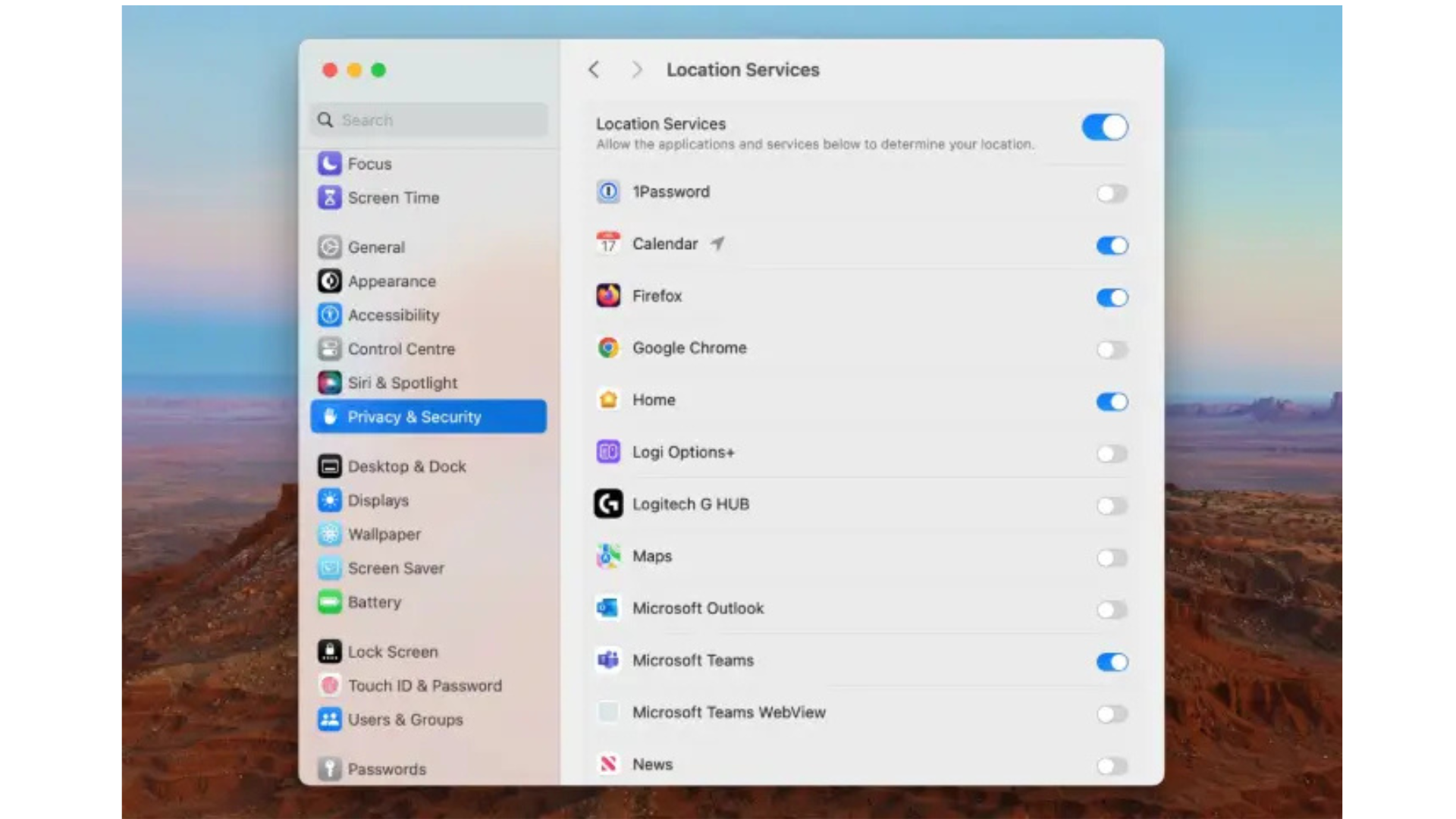
Task: Click the Logitech G HUB icon
Action: click(x=608, y=504)
